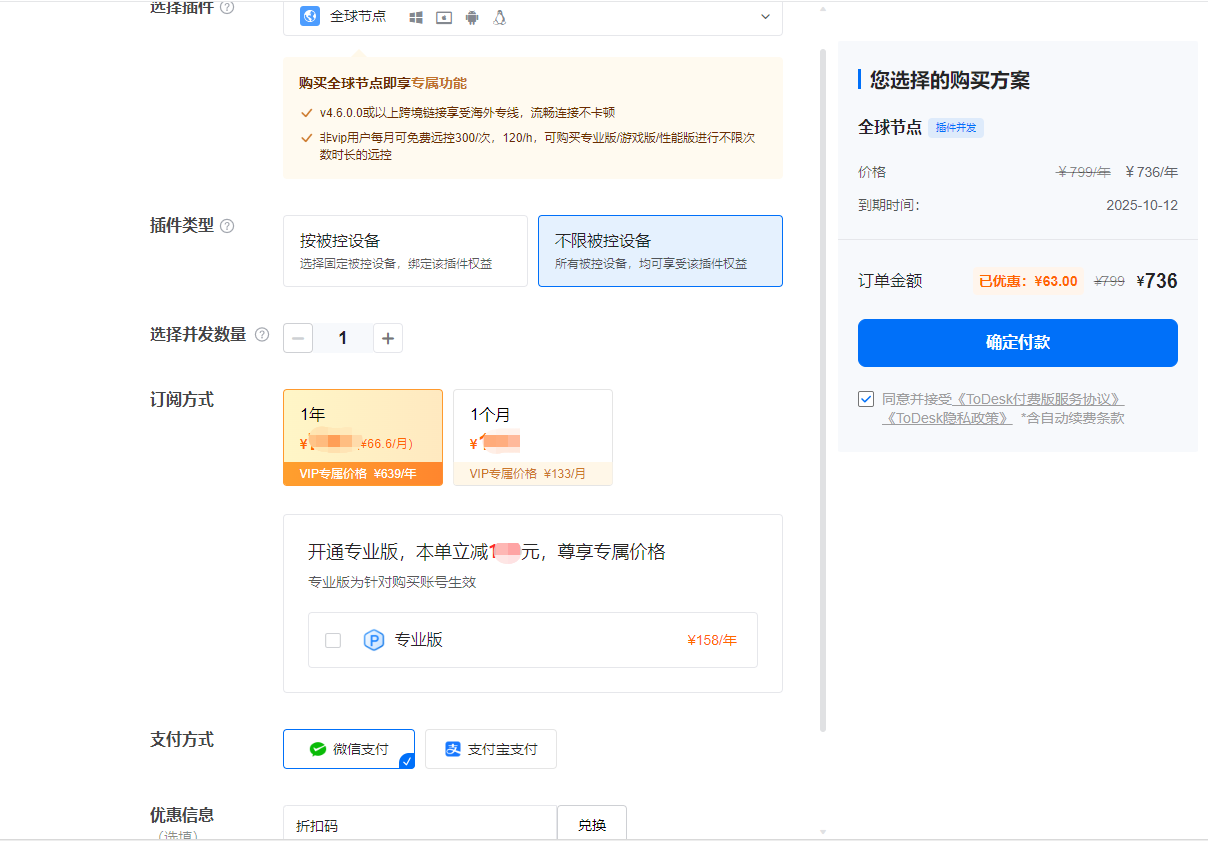Select 不限被控设备 plugin type
The image size is (1208, 841).
coord(660,251)
